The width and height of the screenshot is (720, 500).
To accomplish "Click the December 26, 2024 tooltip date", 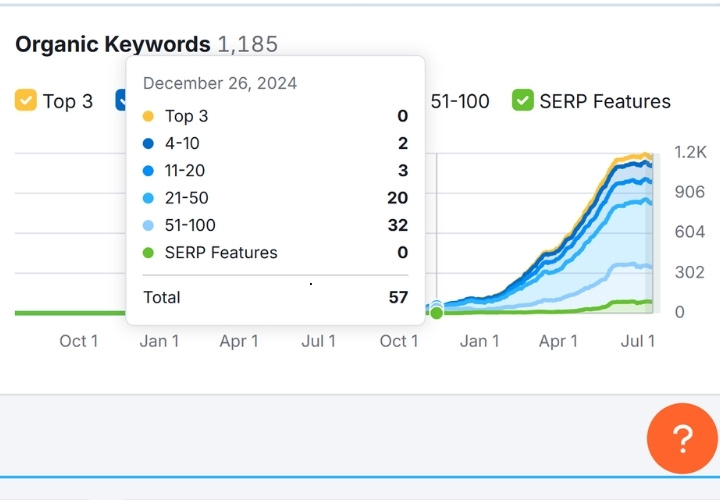I will (220, 84).
